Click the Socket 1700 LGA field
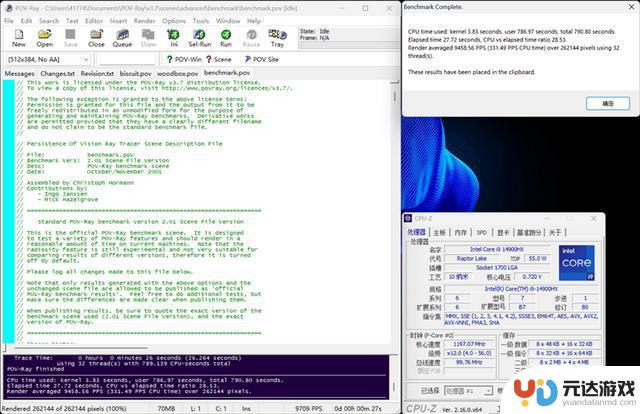The width and height of the screenshot is (640, 414). (x=497, y=267)
